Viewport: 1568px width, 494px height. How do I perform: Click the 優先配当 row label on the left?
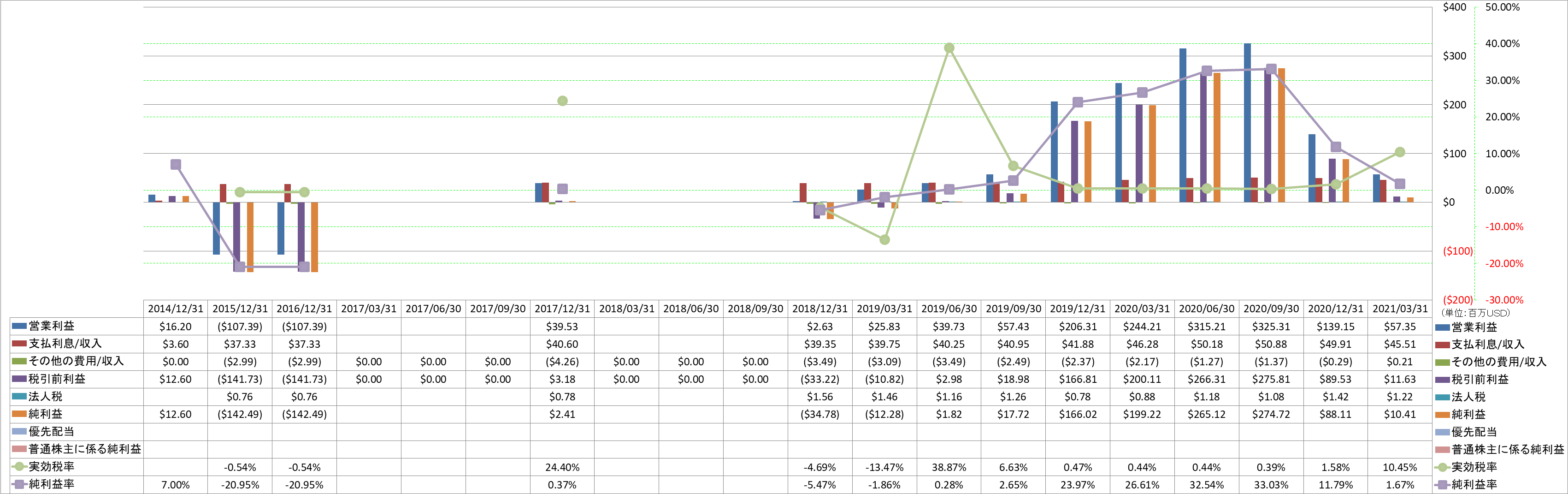click(51, 432)
